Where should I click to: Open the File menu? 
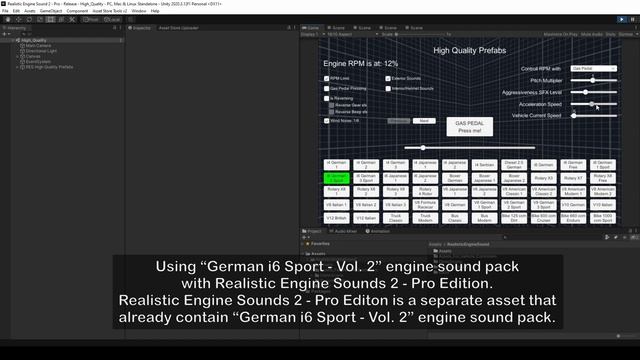(5, 11)
